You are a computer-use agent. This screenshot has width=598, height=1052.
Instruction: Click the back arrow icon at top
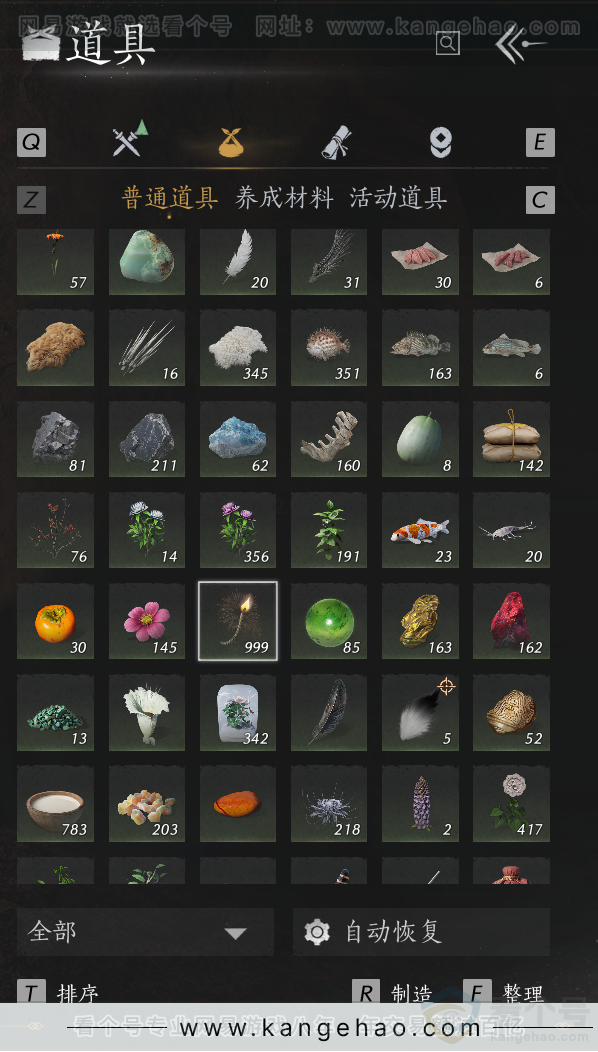coord(521,44)
